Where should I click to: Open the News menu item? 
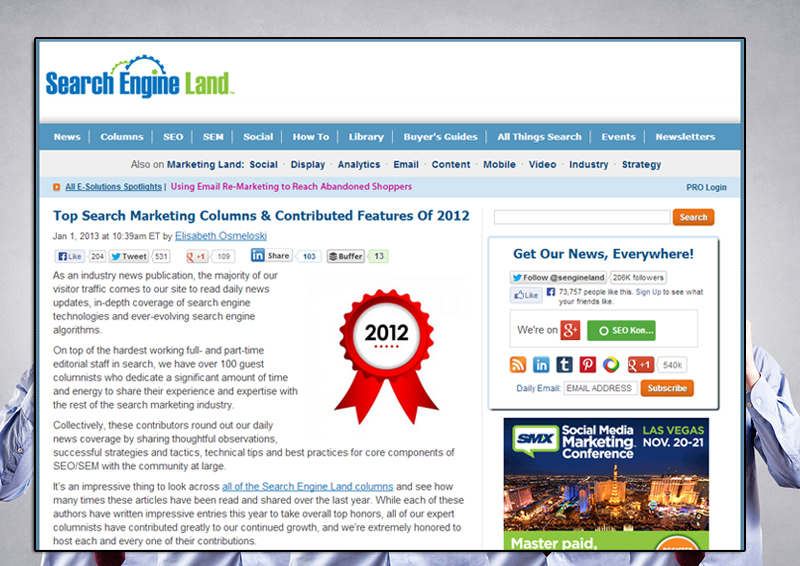point(67,137)
